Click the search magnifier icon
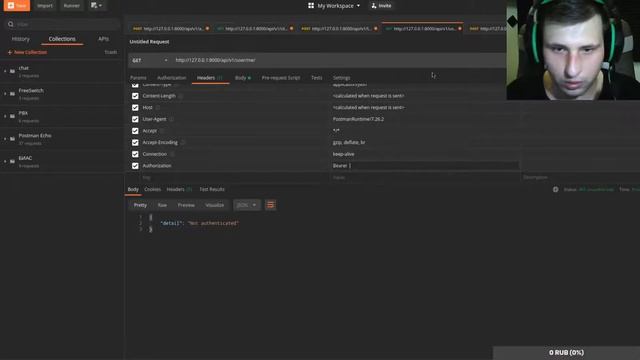The height and width of the screenshot is (360, 640). click(x=11, y=24)
